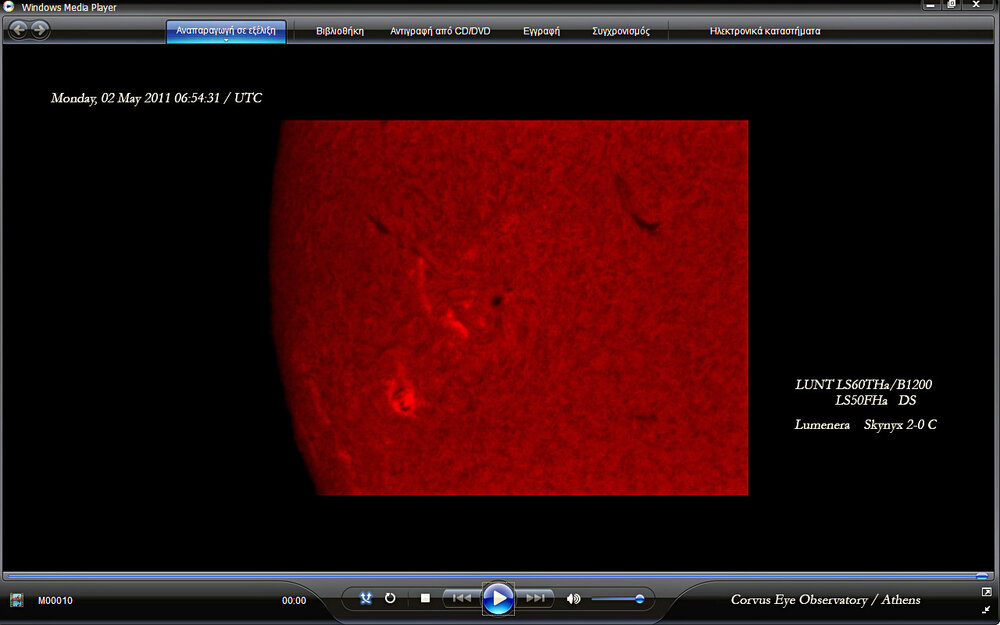
Task: Skip to the next track
Action: pyautogui.click(x=536, y=599)
